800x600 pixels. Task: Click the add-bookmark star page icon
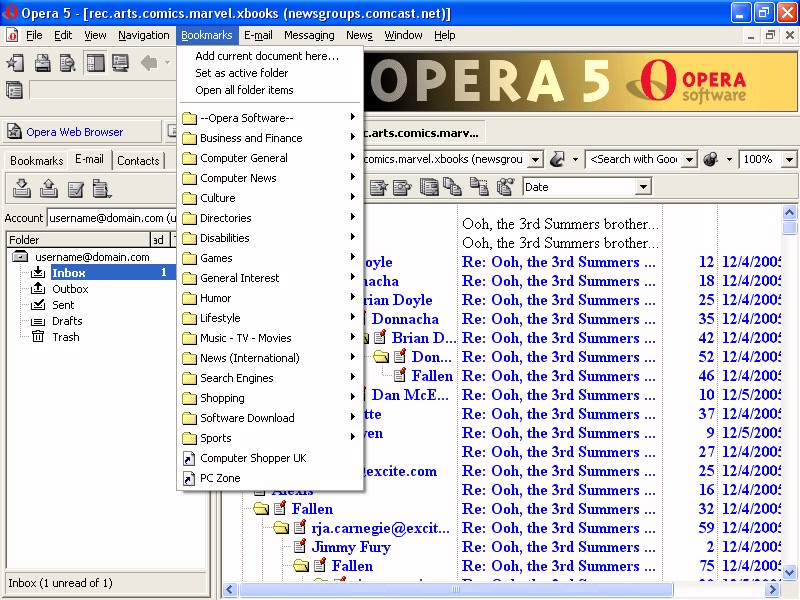pyautogui.click(x=15, y=63)
